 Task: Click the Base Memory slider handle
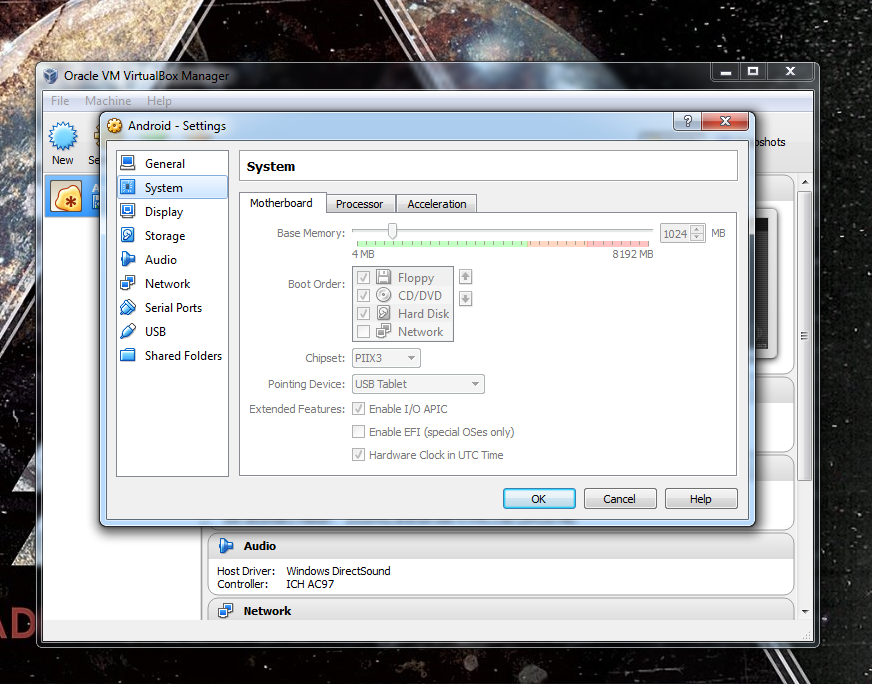[x=393, y=230]
